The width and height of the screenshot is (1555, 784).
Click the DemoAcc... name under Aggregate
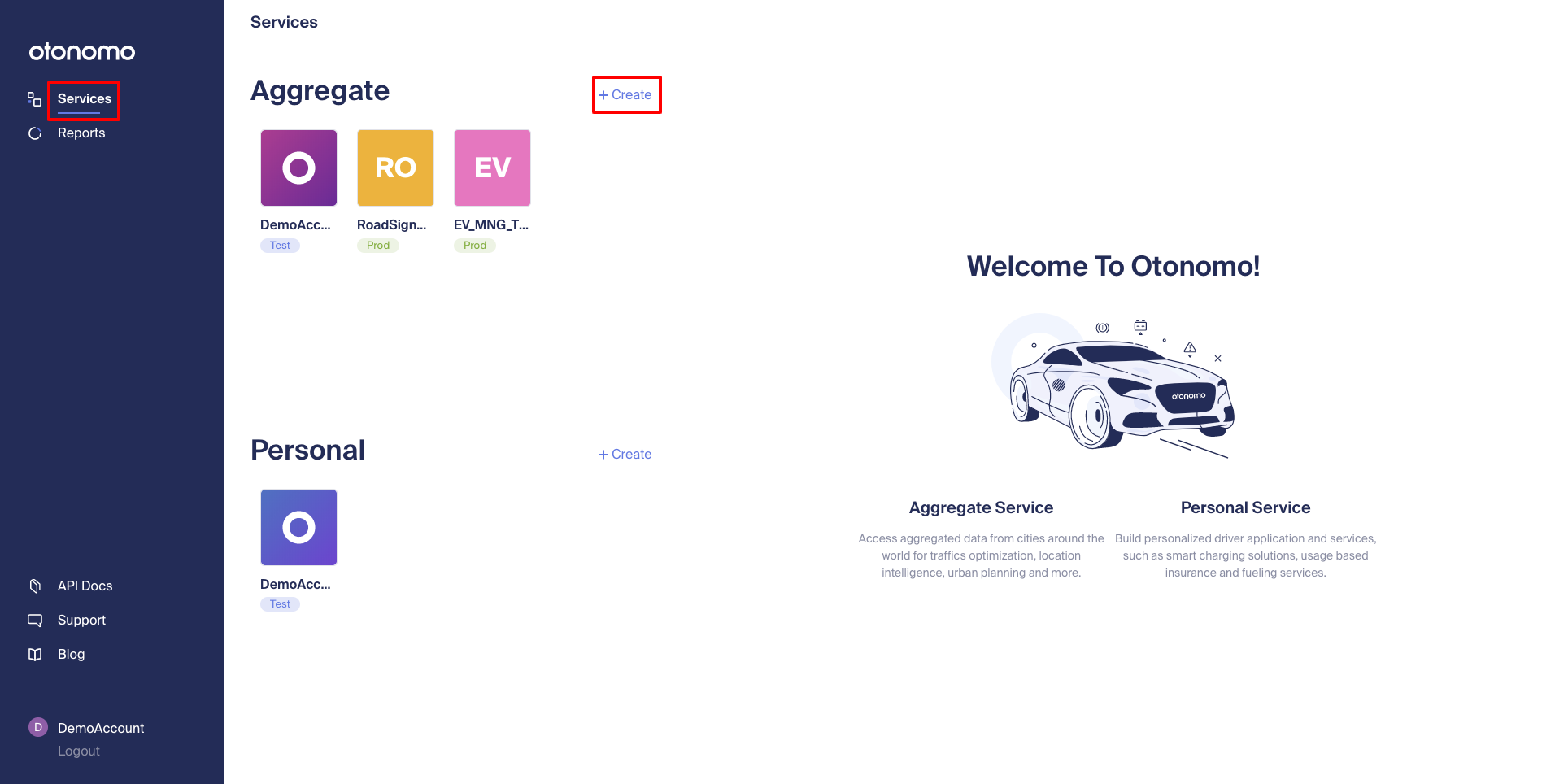tap(295, 225)
